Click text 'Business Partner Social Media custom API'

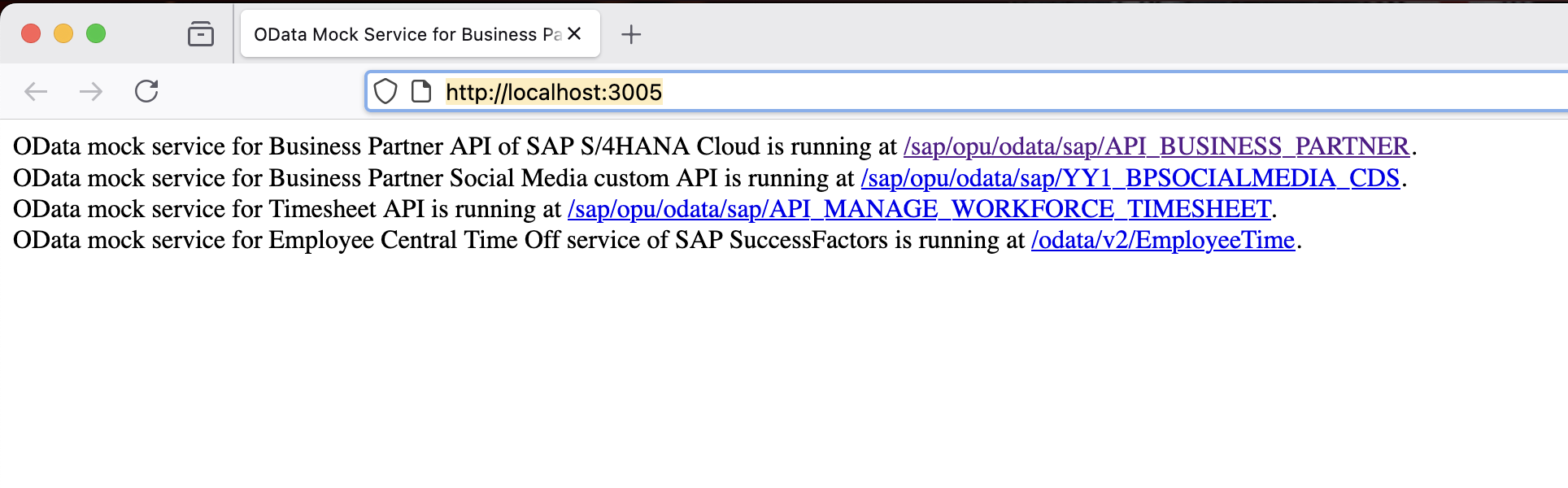click(x=494, y=178)
